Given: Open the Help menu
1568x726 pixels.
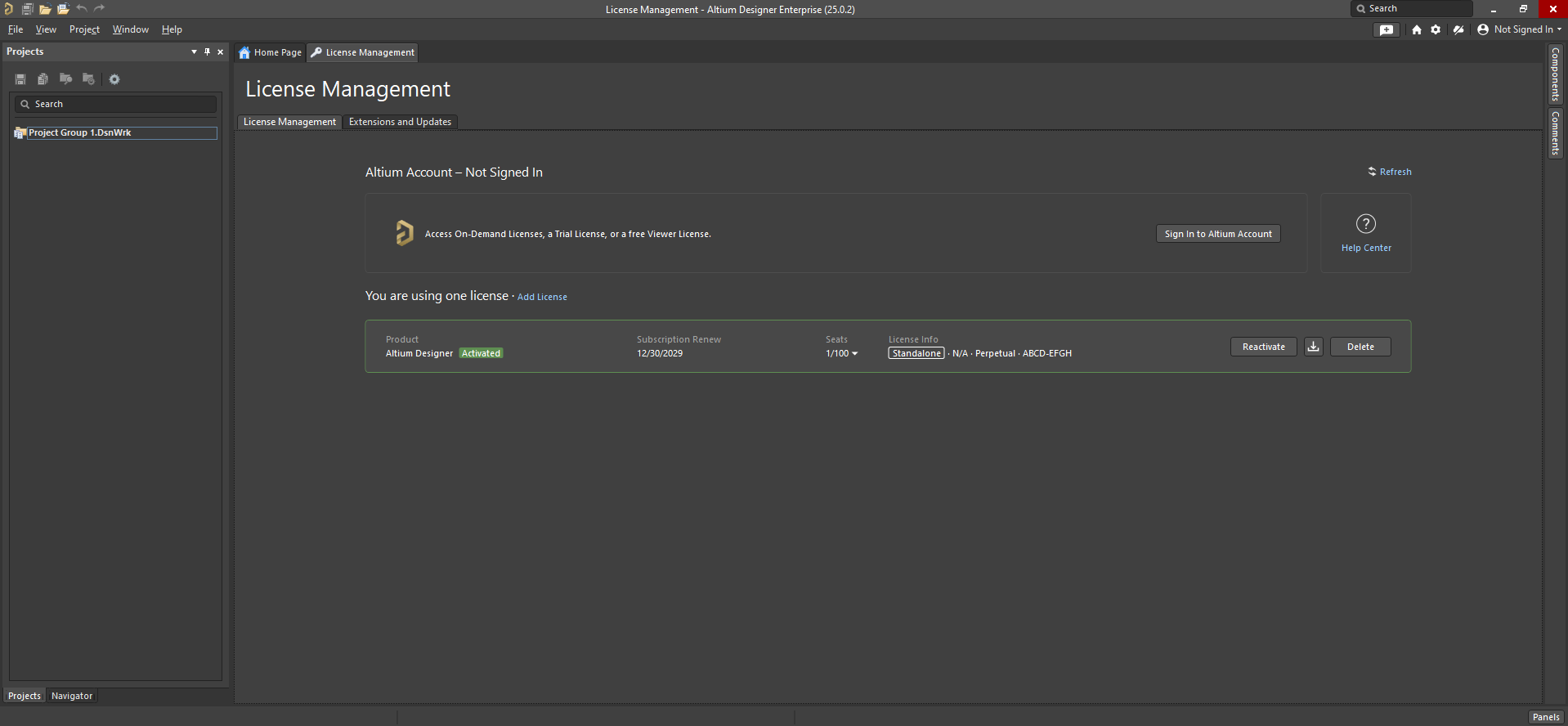Looking at the screenshot, I should point(172,29).
